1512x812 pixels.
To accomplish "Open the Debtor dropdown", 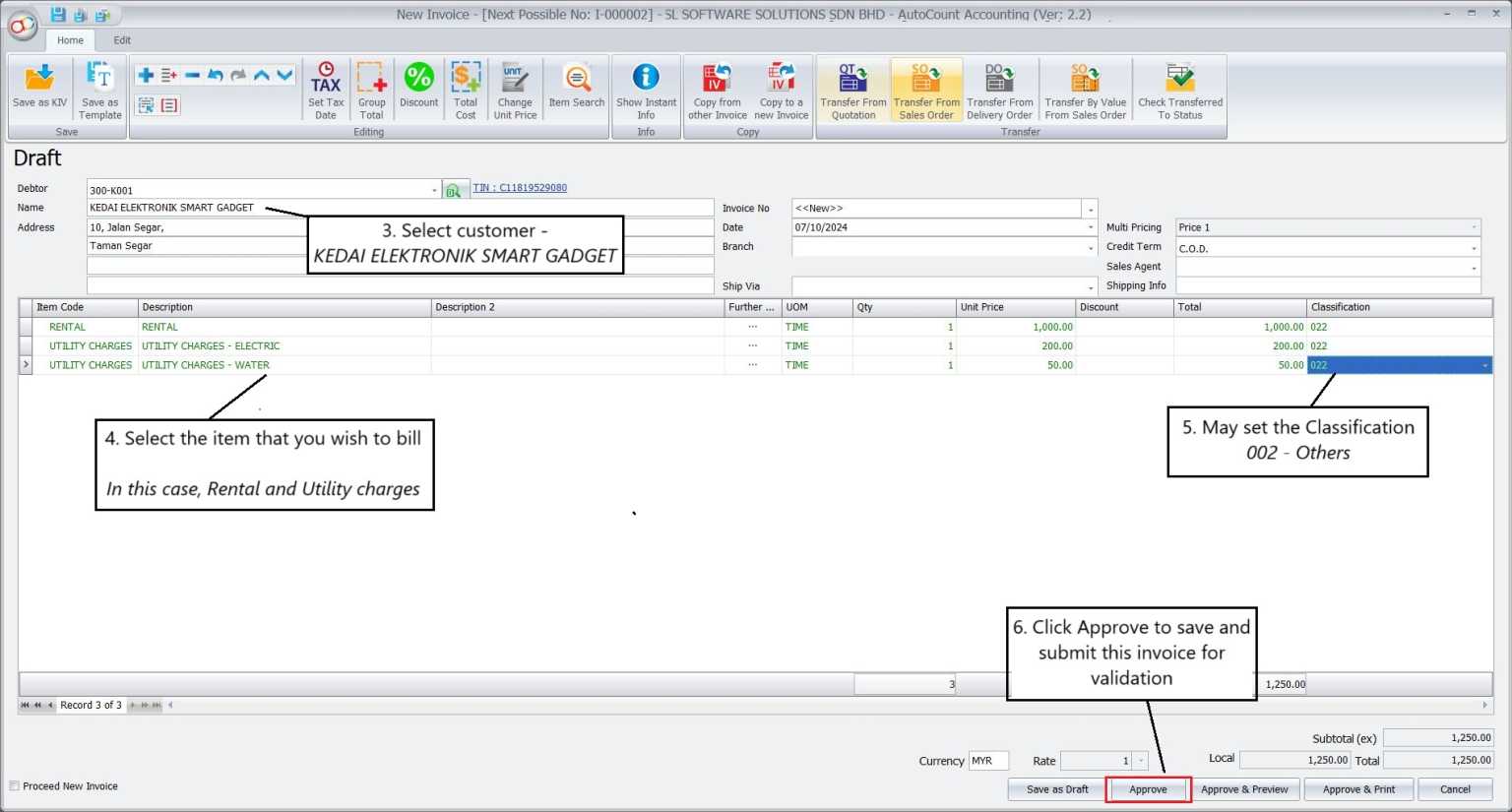I will tap(434, 190).
